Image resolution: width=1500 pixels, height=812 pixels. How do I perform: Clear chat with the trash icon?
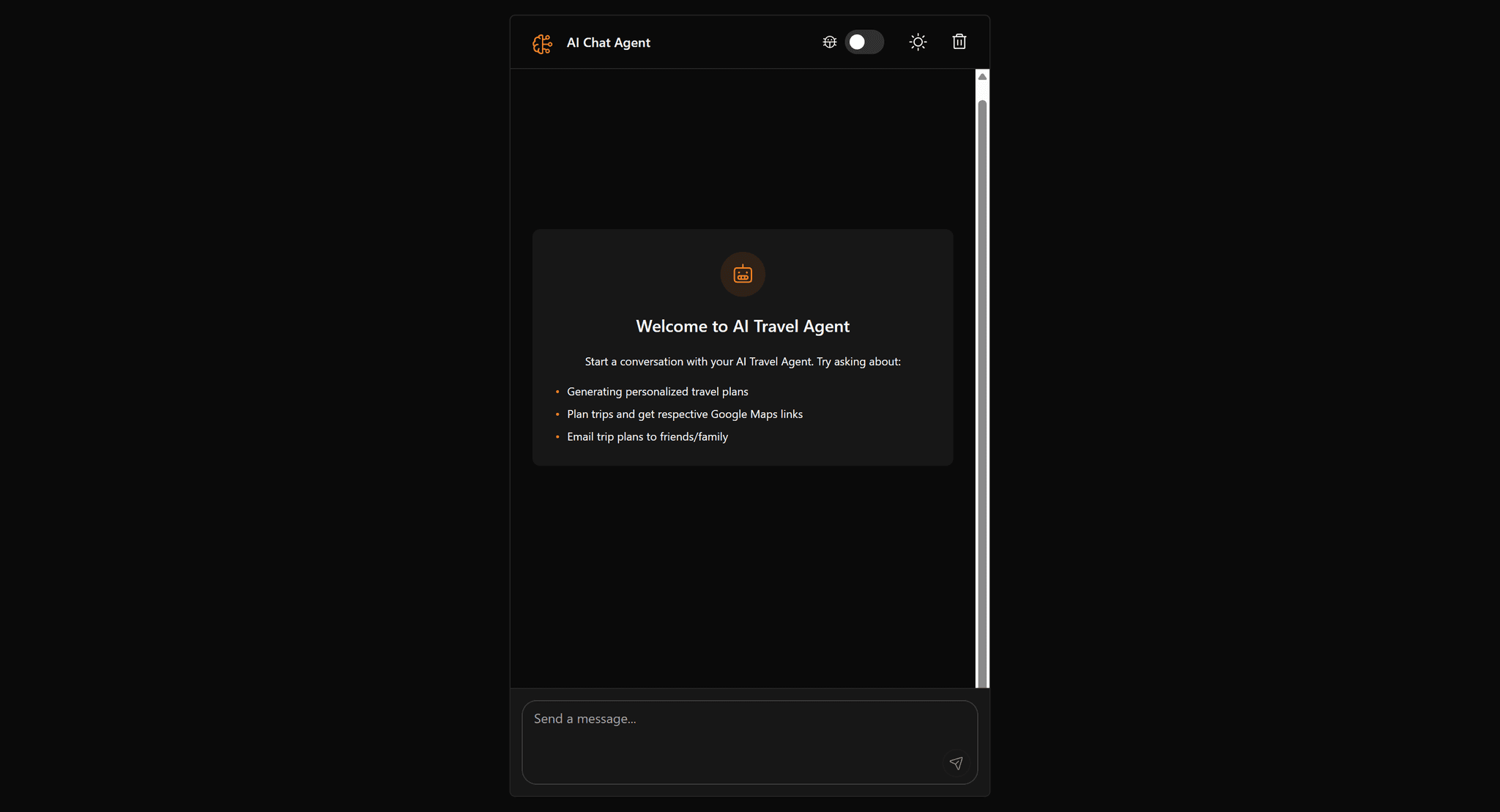[959, 42]
